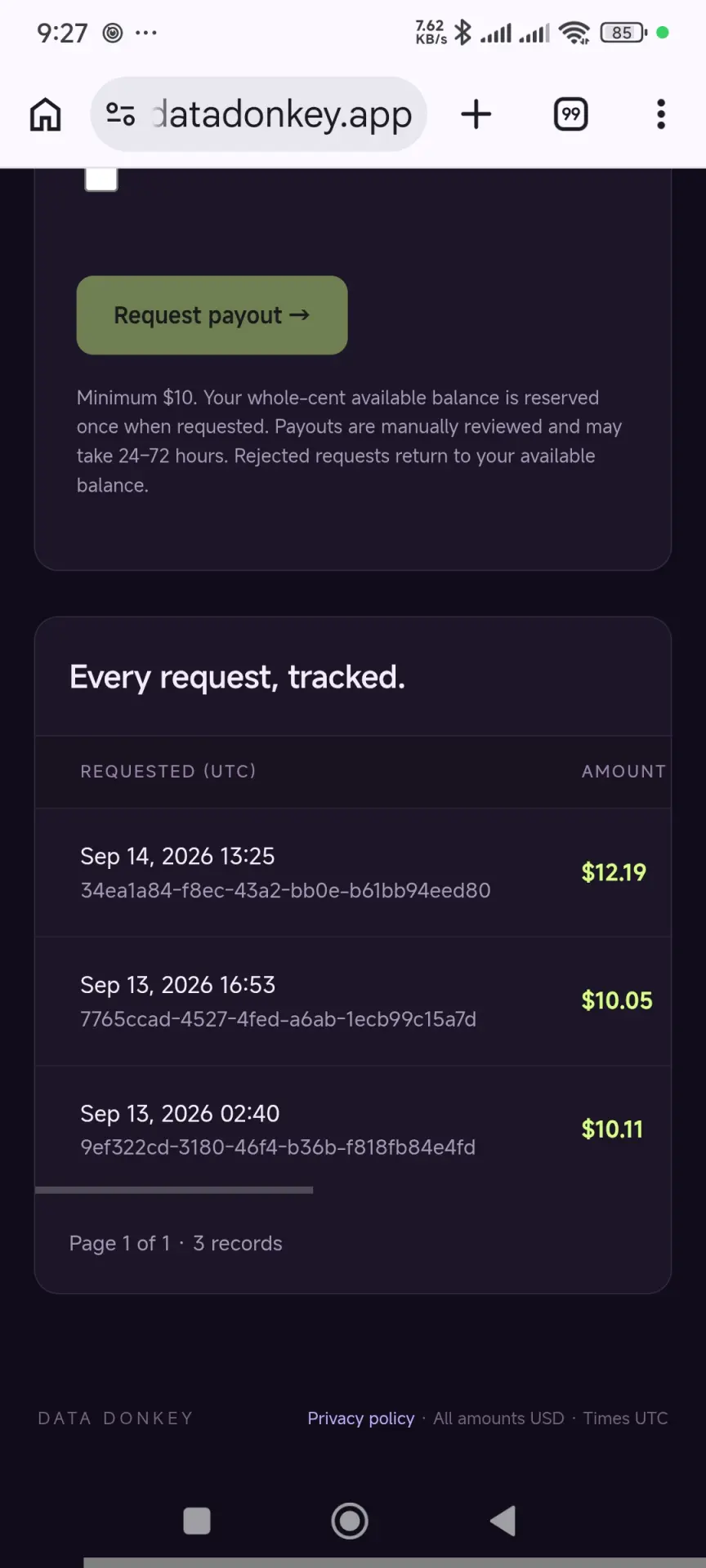Open tab switcher showing 99 tabs

click(x=570, y=114)
